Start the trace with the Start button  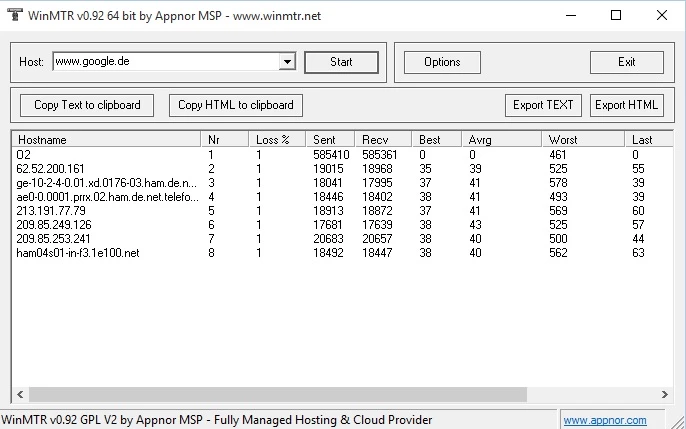click(341, 62)
